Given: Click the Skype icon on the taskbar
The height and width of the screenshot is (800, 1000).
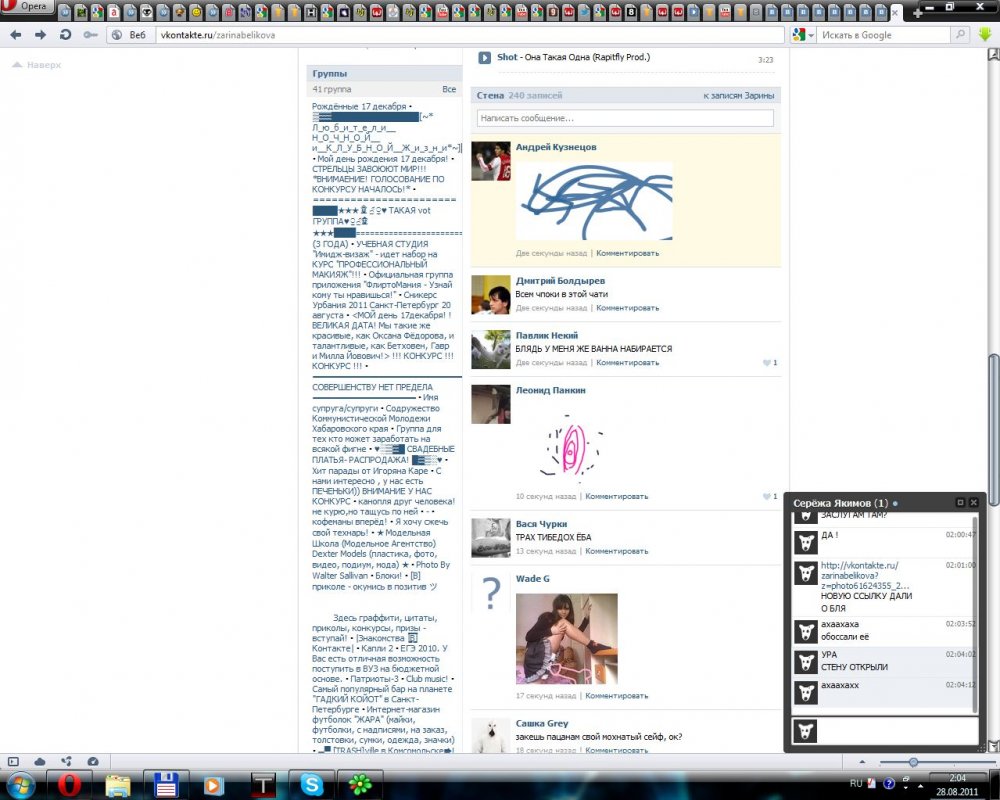Looking at the screenshot, I should (312, 785).
